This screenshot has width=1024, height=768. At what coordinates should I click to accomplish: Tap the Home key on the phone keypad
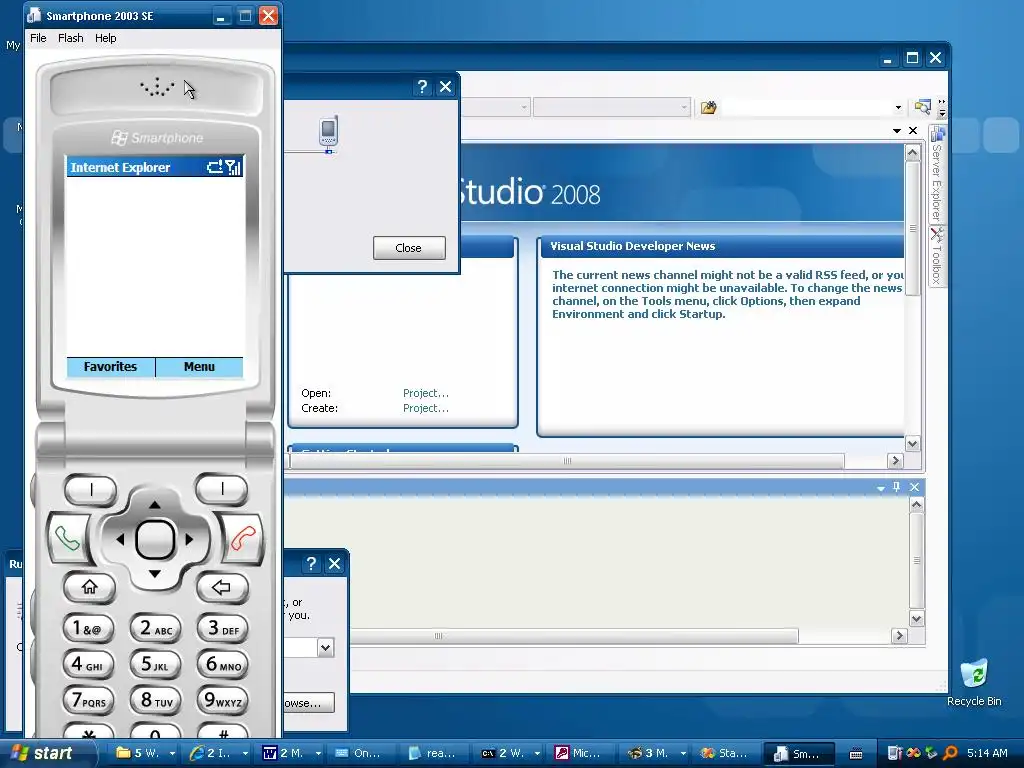tap(89, 587)
